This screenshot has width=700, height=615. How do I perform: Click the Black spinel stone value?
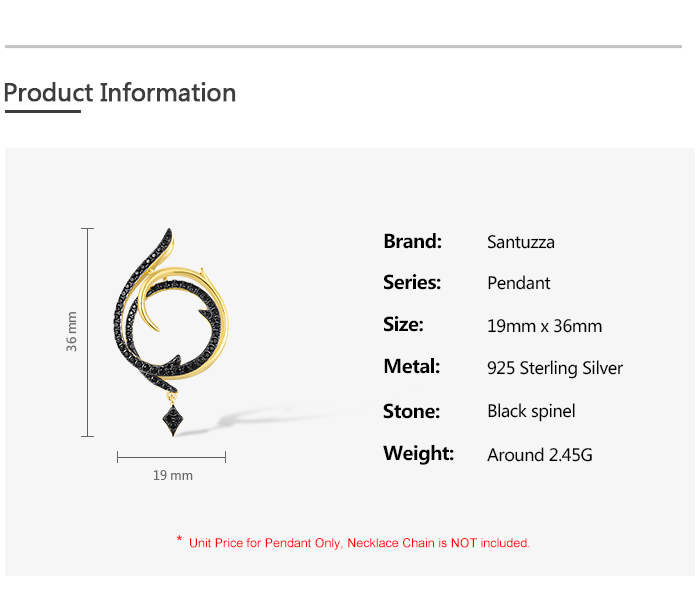pos(531,411)
